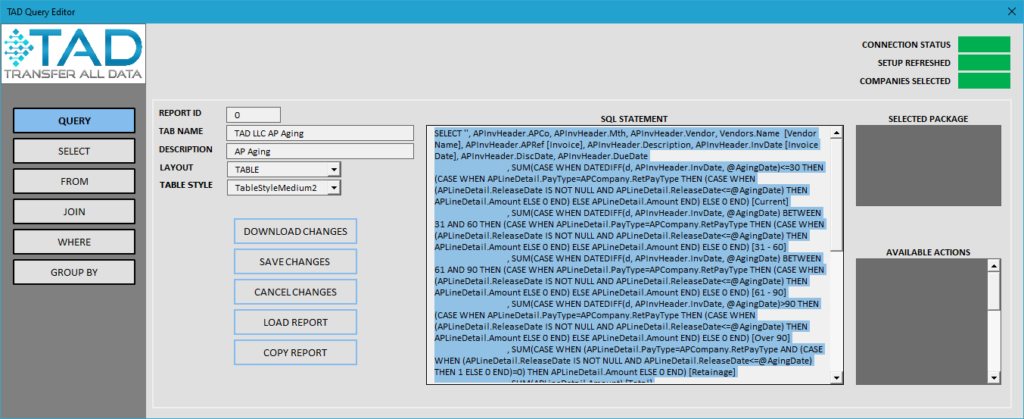Open the FROM section
This screenshot has width=1024, height=419.
74,181
